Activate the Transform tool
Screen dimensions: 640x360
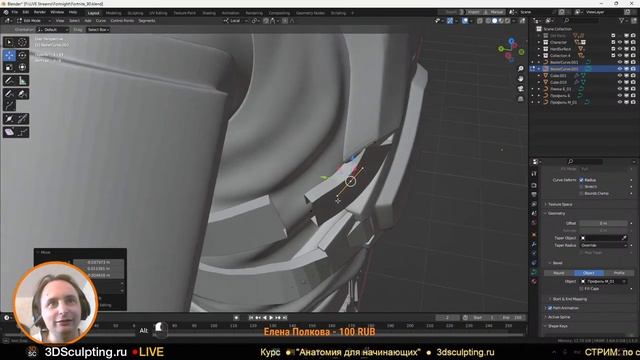click(x=22, y=67)
